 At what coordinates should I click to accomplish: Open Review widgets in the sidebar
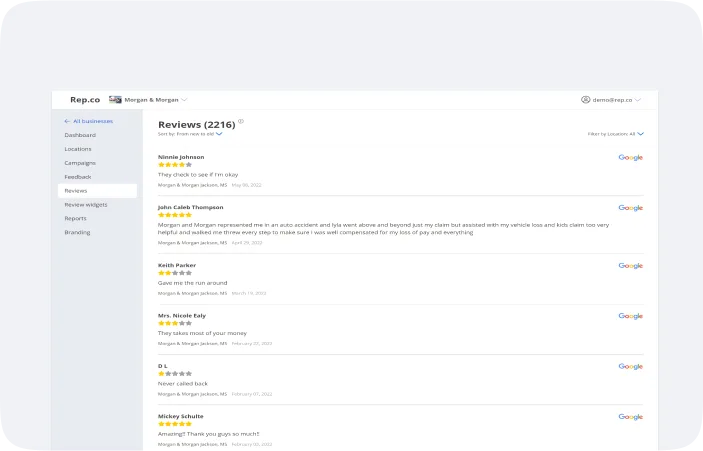pyautogui.click(x=86, y=204)
